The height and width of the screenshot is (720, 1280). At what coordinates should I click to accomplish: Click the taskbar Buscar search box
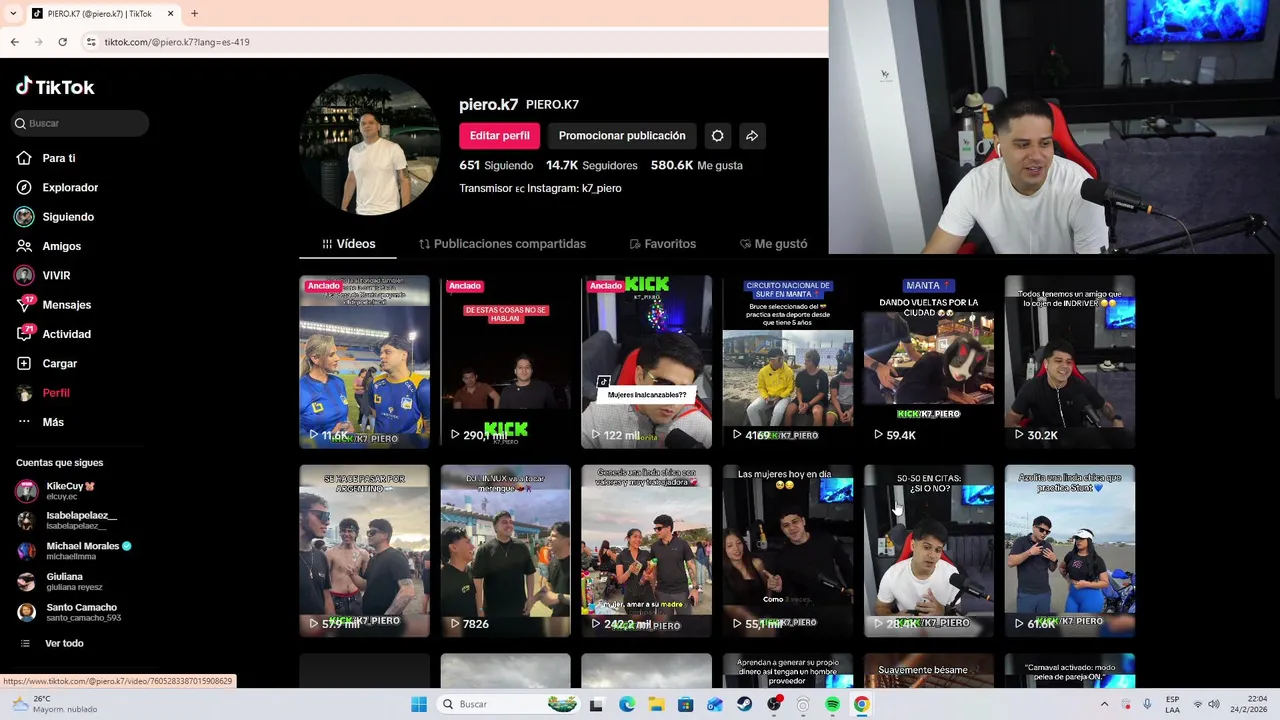pos(508,704)
